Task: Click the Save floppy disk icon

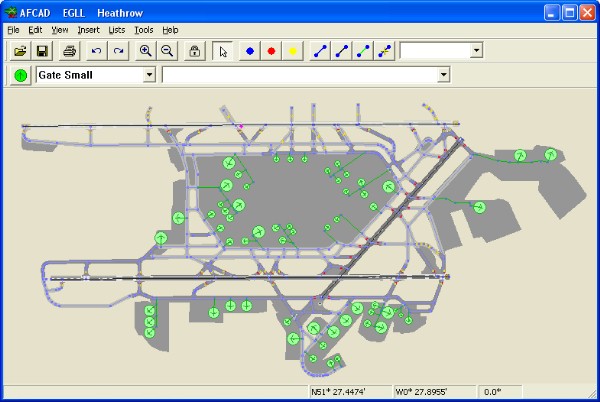Action: (x=42, y=51)
